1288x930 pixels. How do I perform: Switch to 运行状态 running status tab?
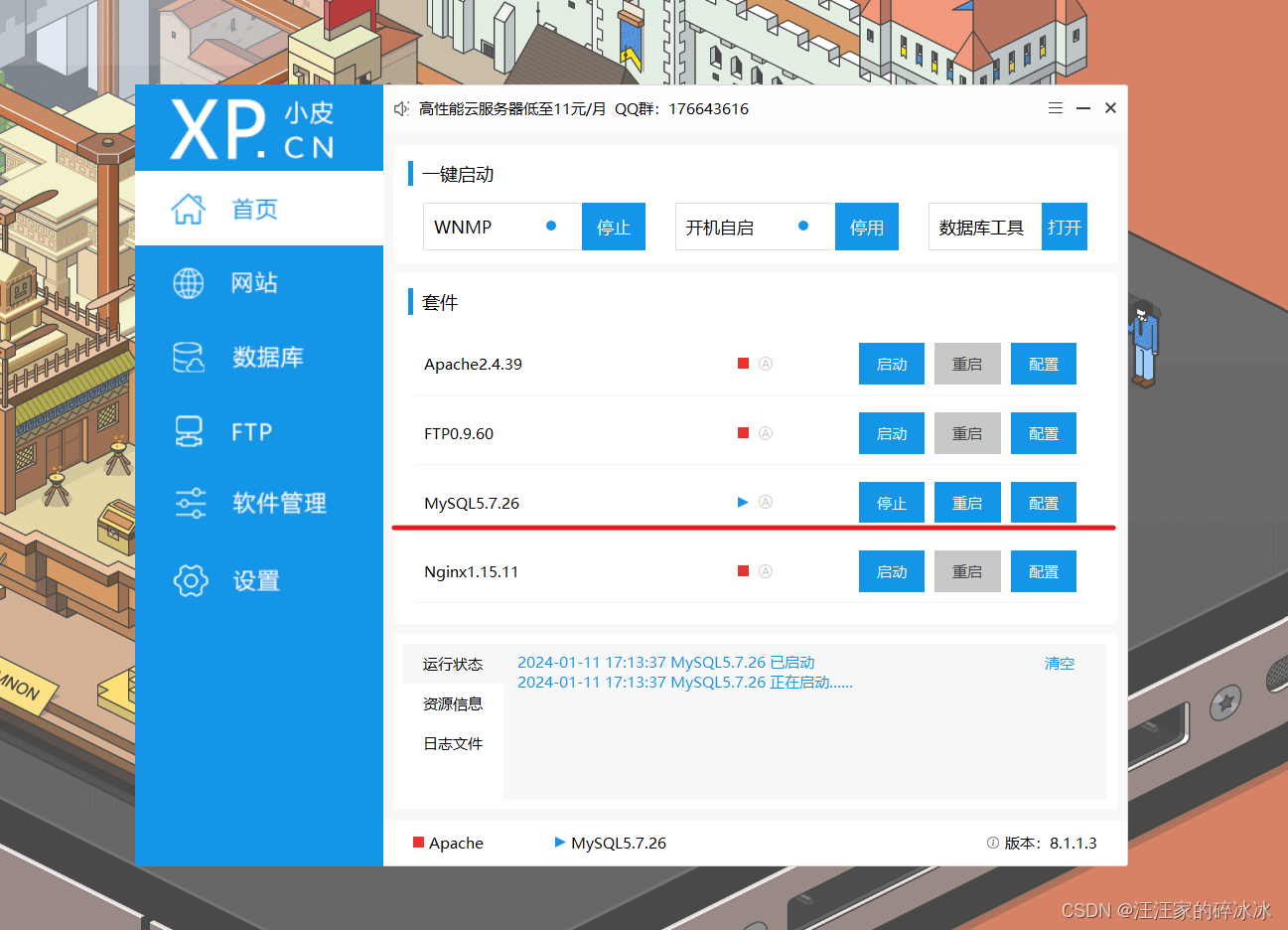(453, 664)
